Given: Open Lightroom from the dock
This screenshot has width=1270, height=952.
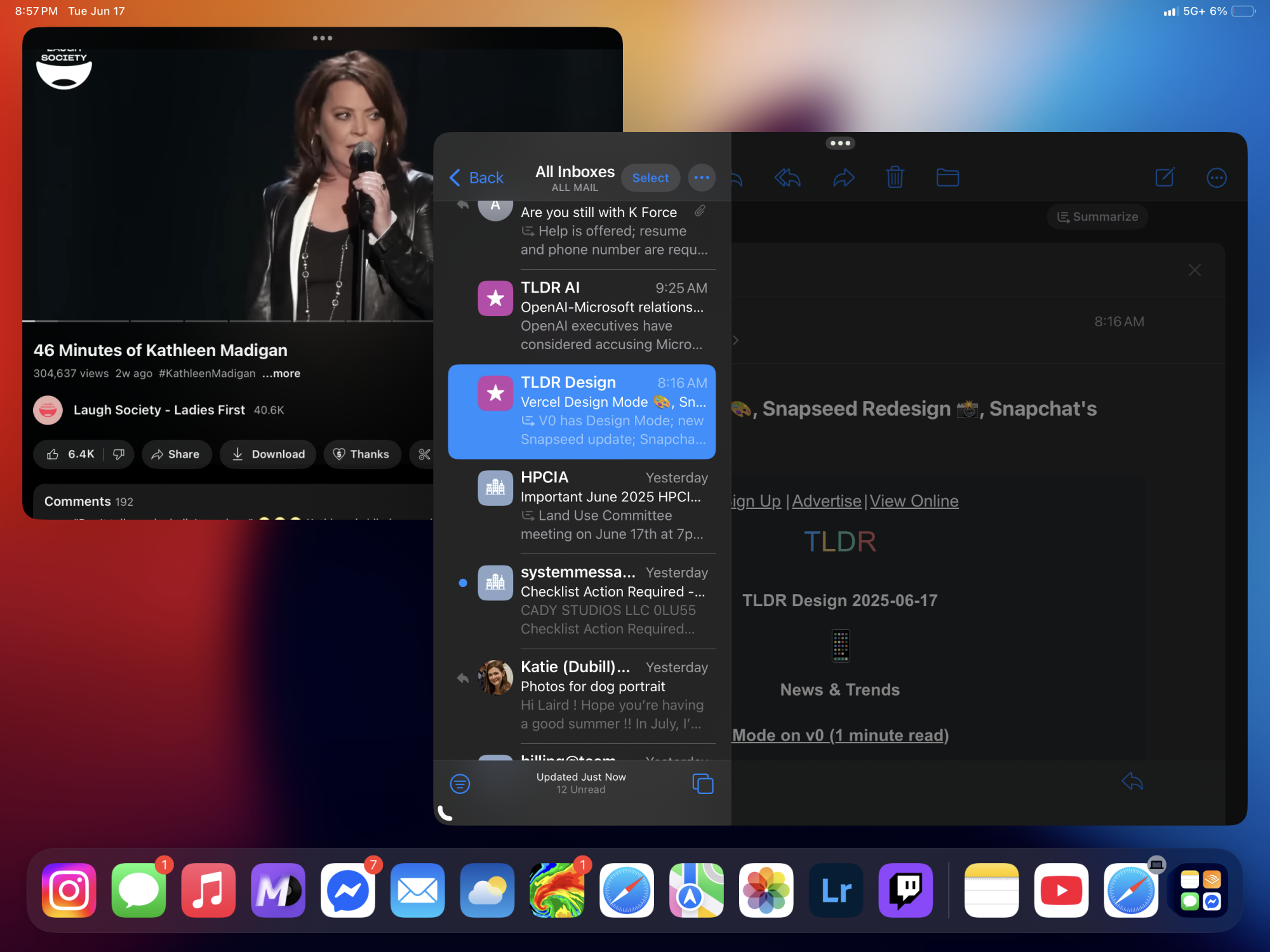Looking at the screenshot, I should (836, 890).
